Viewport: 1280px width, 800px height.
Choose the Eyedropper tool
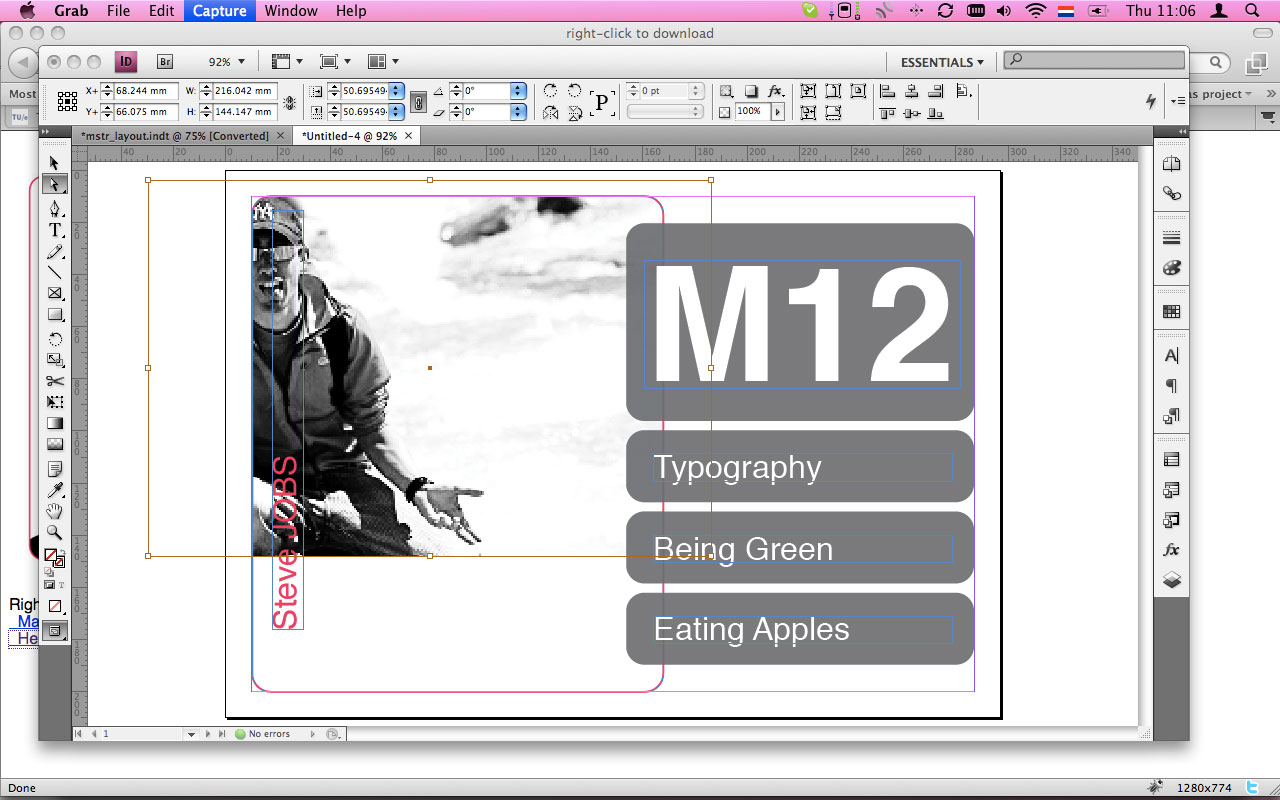click(55, 490)
